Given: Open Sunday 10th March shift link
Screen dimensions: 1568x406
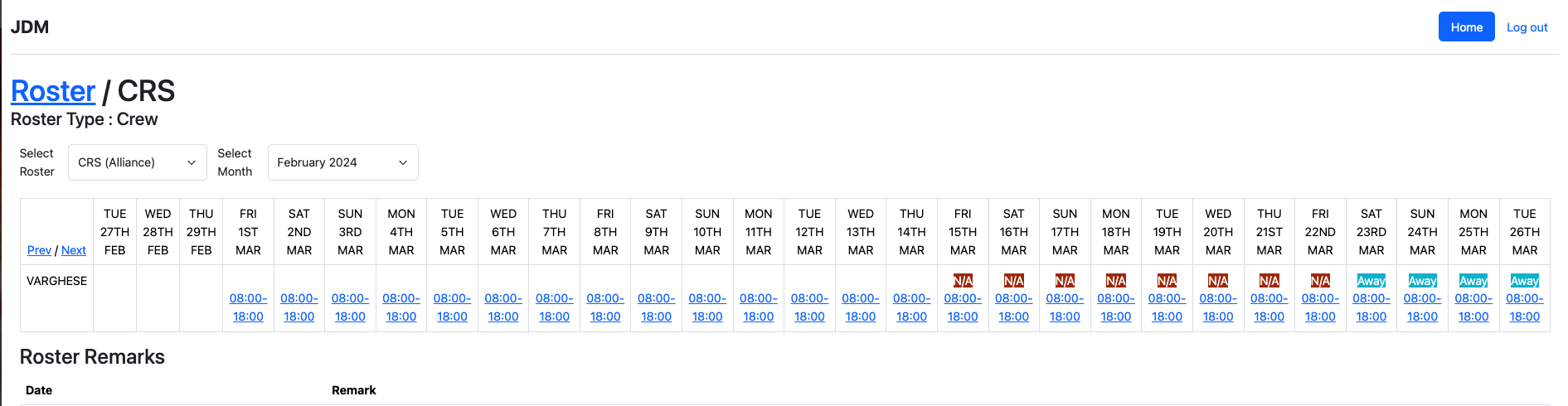Looking at the screenshot, I should (707, 307).
